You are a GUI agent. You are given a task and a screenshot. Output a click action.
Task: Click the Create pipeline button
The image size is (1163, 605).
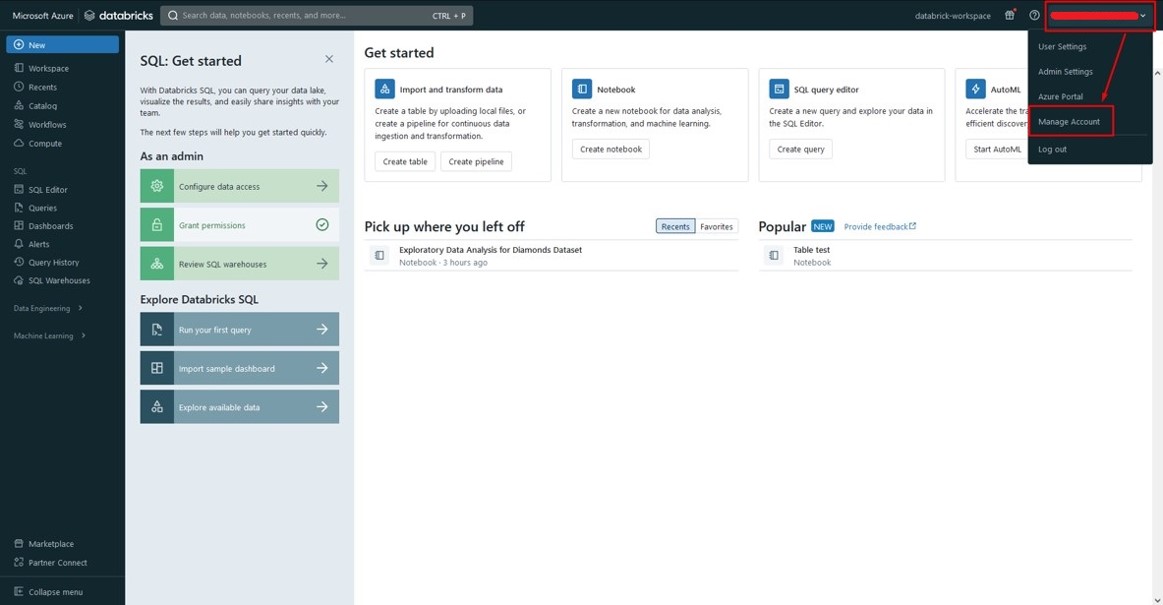[476, 162]
